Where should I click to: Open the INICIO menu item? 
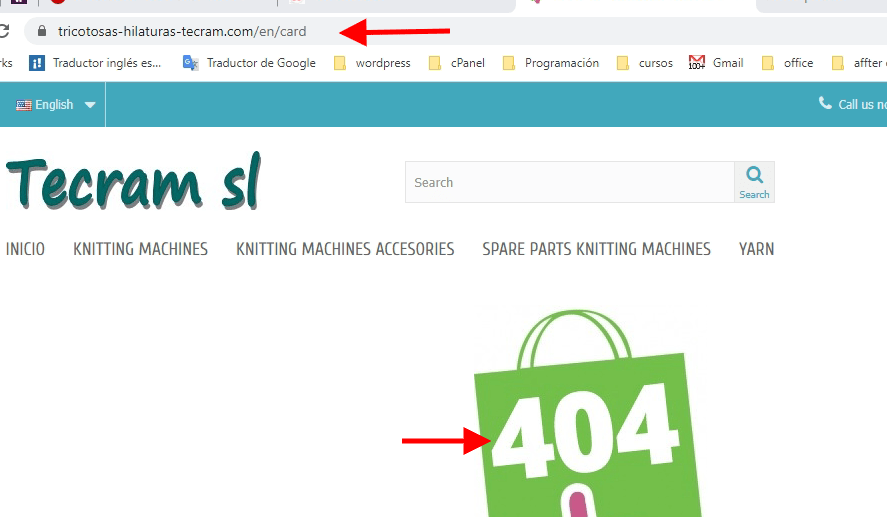point(25,249)
